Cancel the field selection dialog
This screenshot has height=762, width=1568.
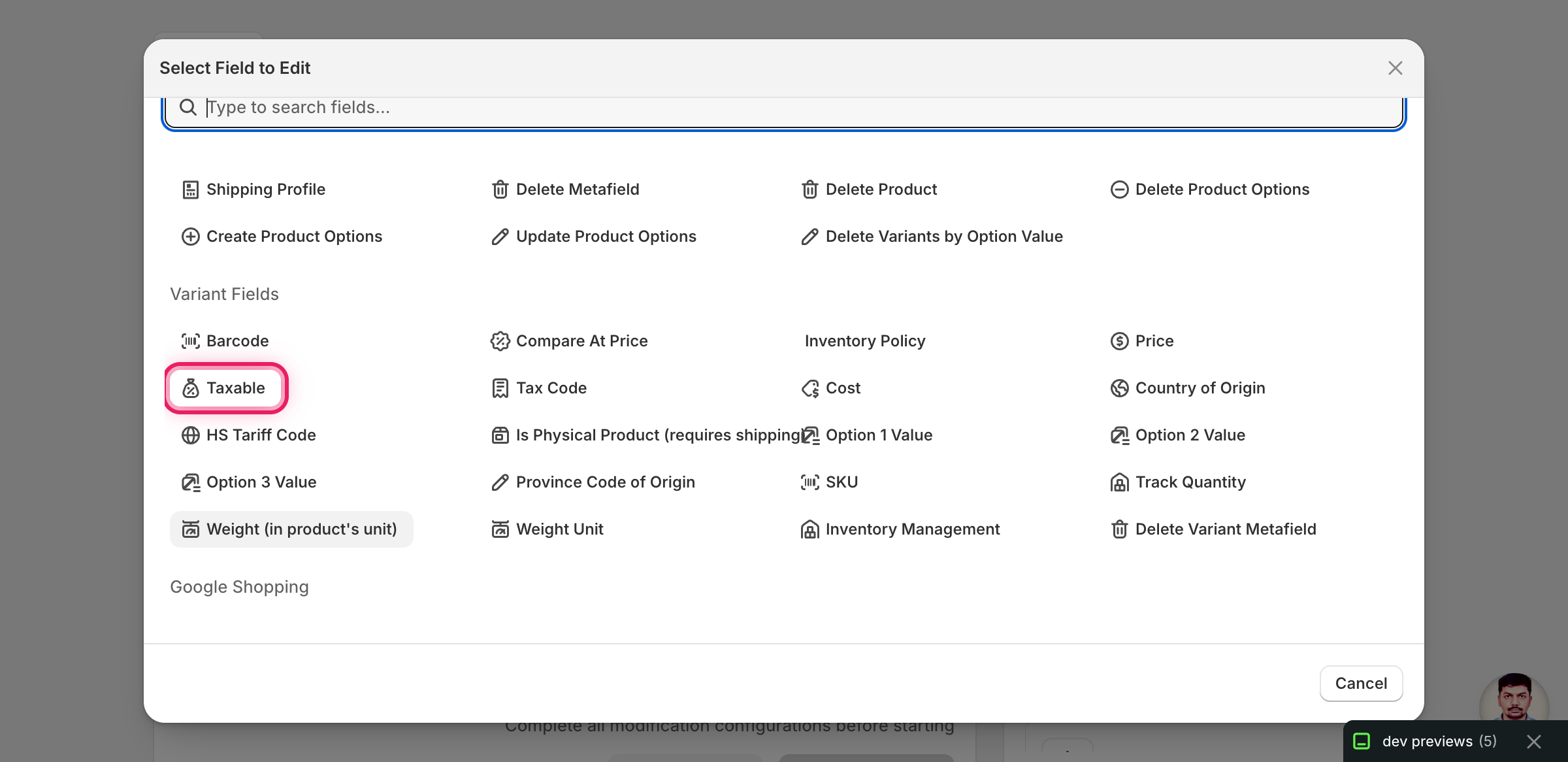[x=1361, y=684]
